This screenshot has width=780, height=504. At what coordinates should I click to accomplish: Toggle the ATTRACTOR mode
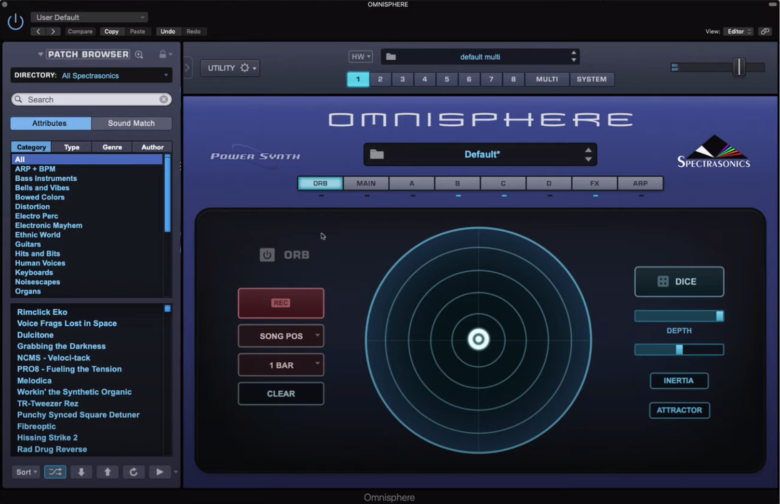click(x=679, y=410)
